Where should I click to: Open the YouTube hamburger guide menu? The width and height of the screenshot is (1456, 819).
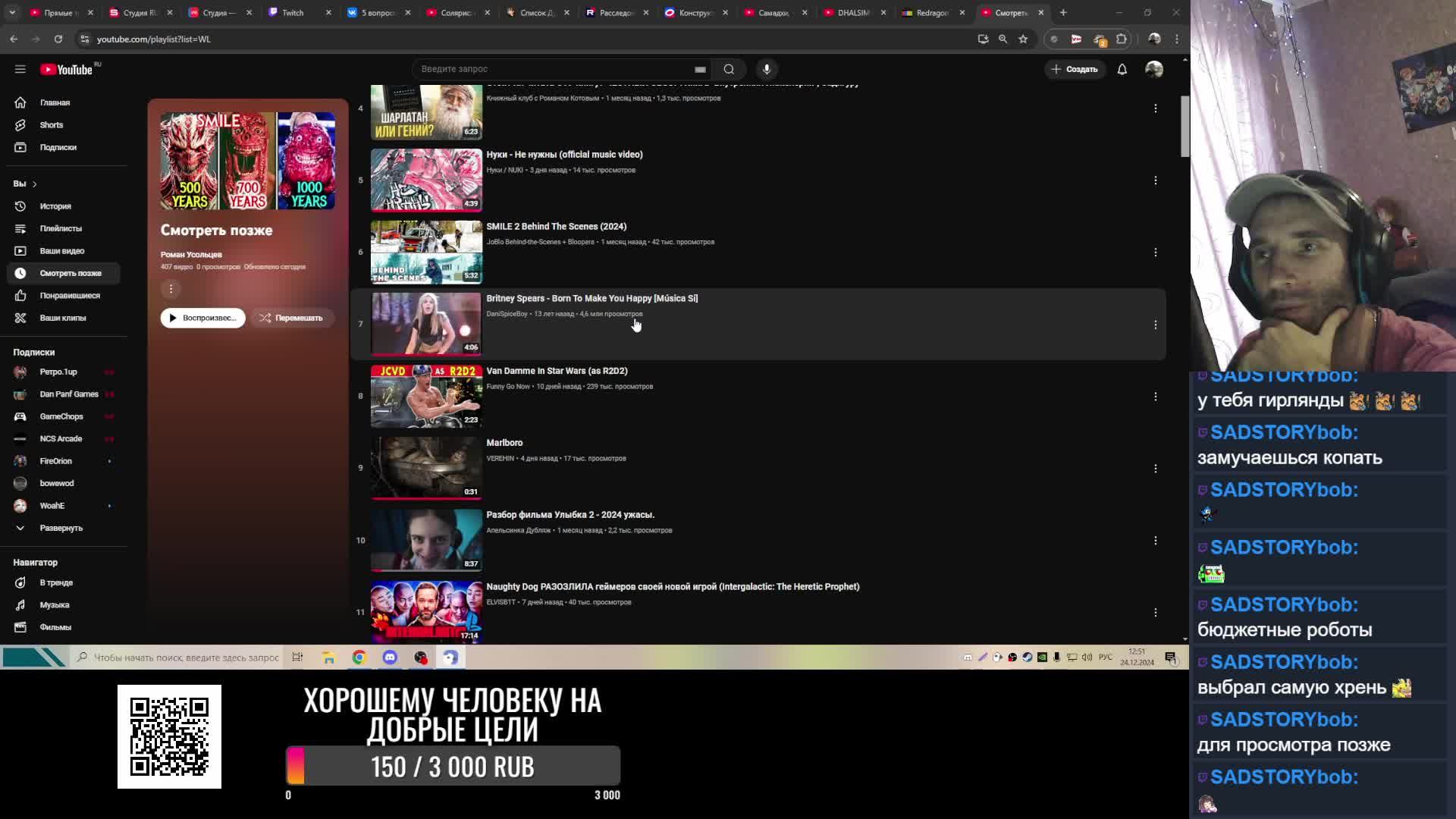(x=20, y=69)
